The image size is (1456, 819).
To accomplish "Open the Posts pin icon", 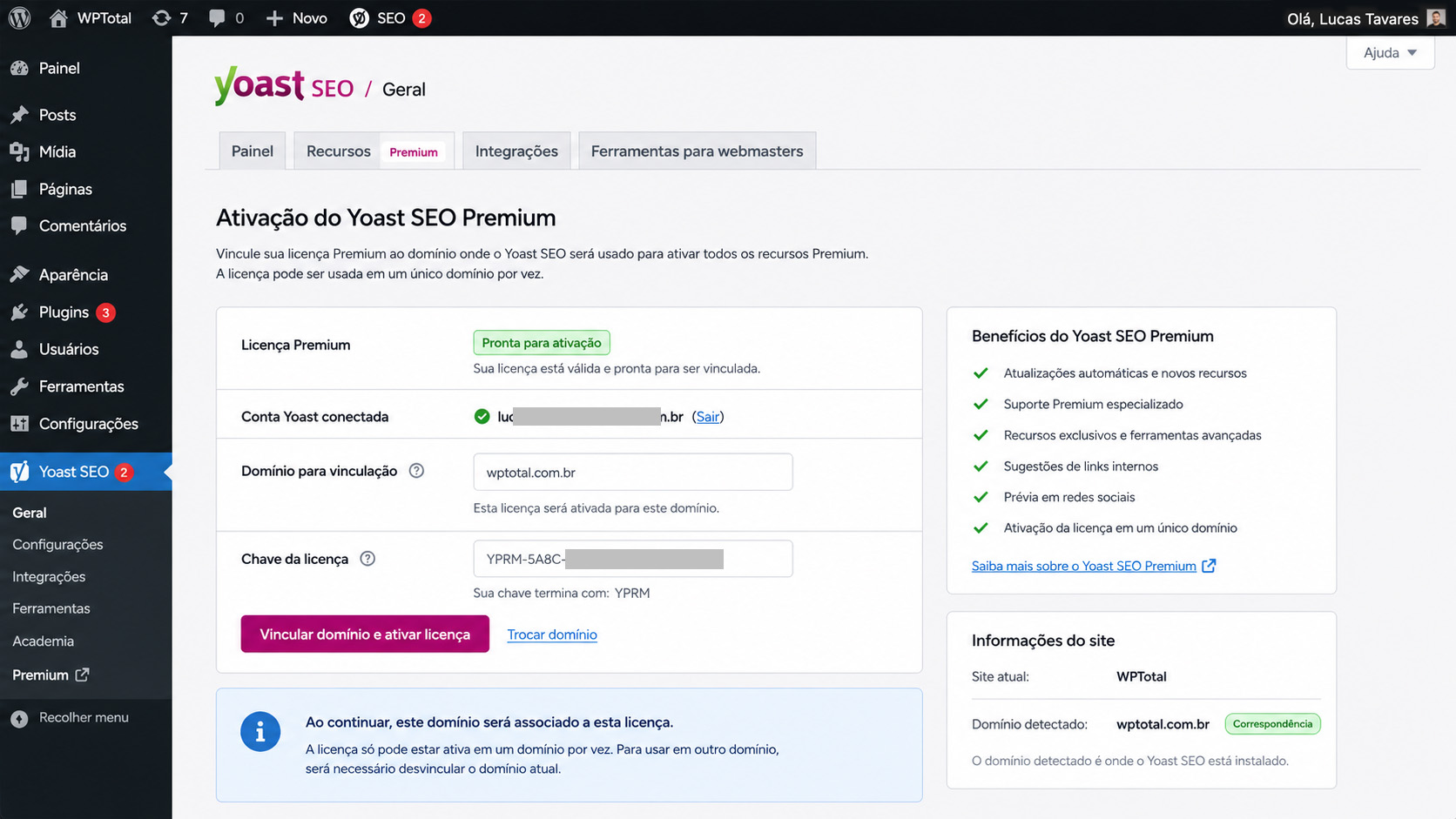I will coord(19,115).
